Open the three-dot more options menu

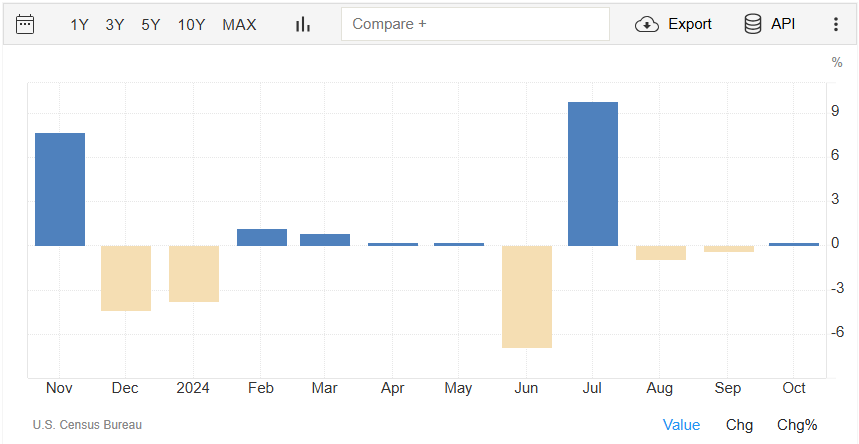pos(836,24)
